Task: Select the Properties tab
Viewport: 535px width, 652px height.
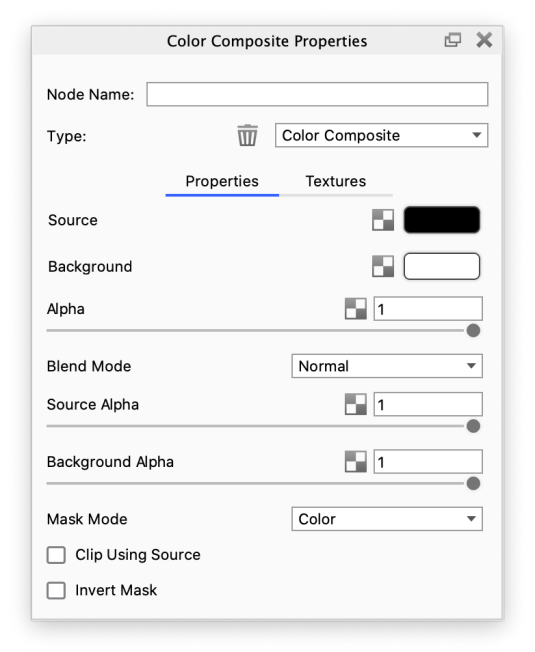Action: pos(222,181)
